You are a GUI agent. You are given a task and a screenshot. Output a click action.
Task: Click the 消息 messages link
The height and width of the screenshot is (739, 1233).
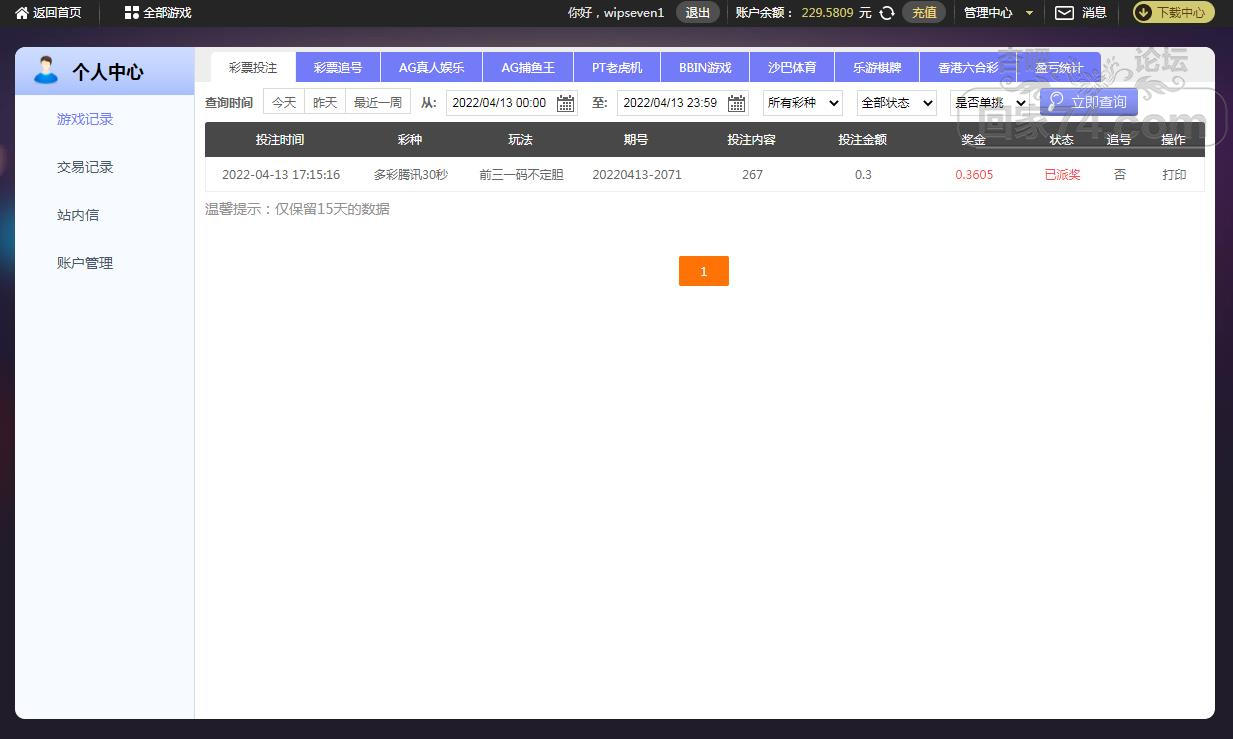1094,13
